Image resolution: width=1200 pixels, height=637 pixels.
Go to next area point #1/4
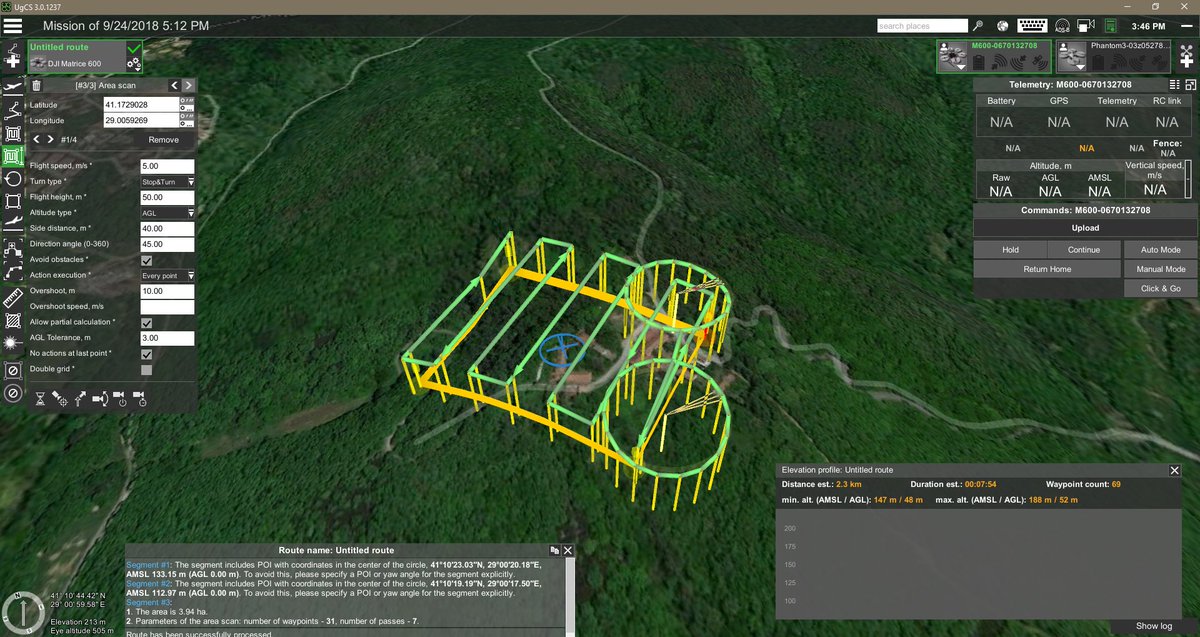point(51,140)
